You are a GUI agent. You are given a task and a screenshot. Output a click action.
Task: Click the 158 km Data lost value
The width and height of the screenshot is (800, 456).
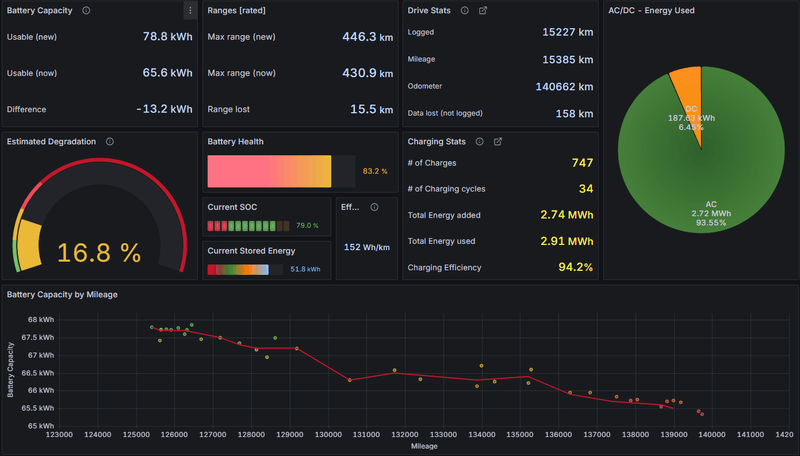(574, 114)
